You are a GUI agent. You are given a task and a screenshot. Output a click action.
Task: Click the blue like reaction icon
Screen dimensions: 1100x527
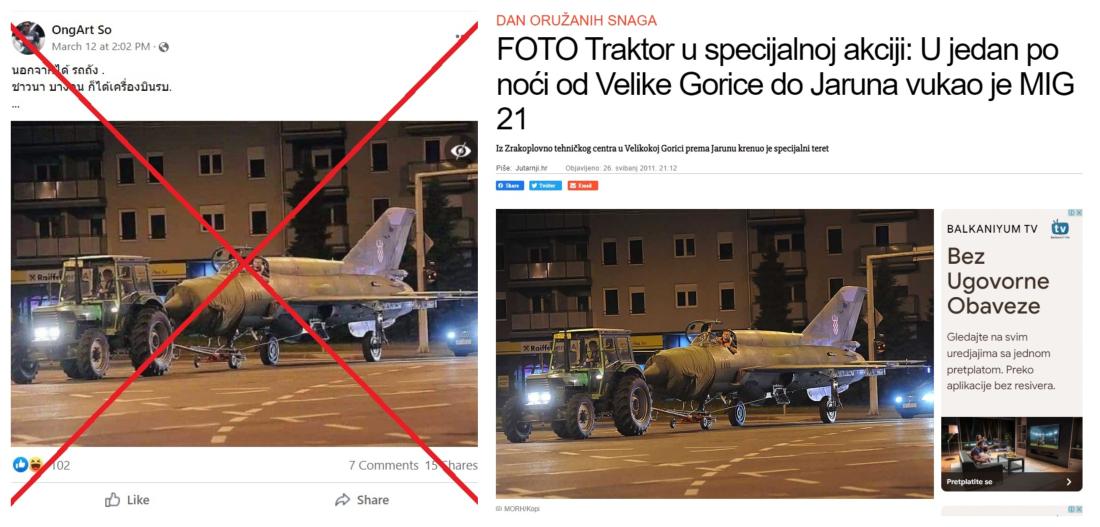point(21,465)
